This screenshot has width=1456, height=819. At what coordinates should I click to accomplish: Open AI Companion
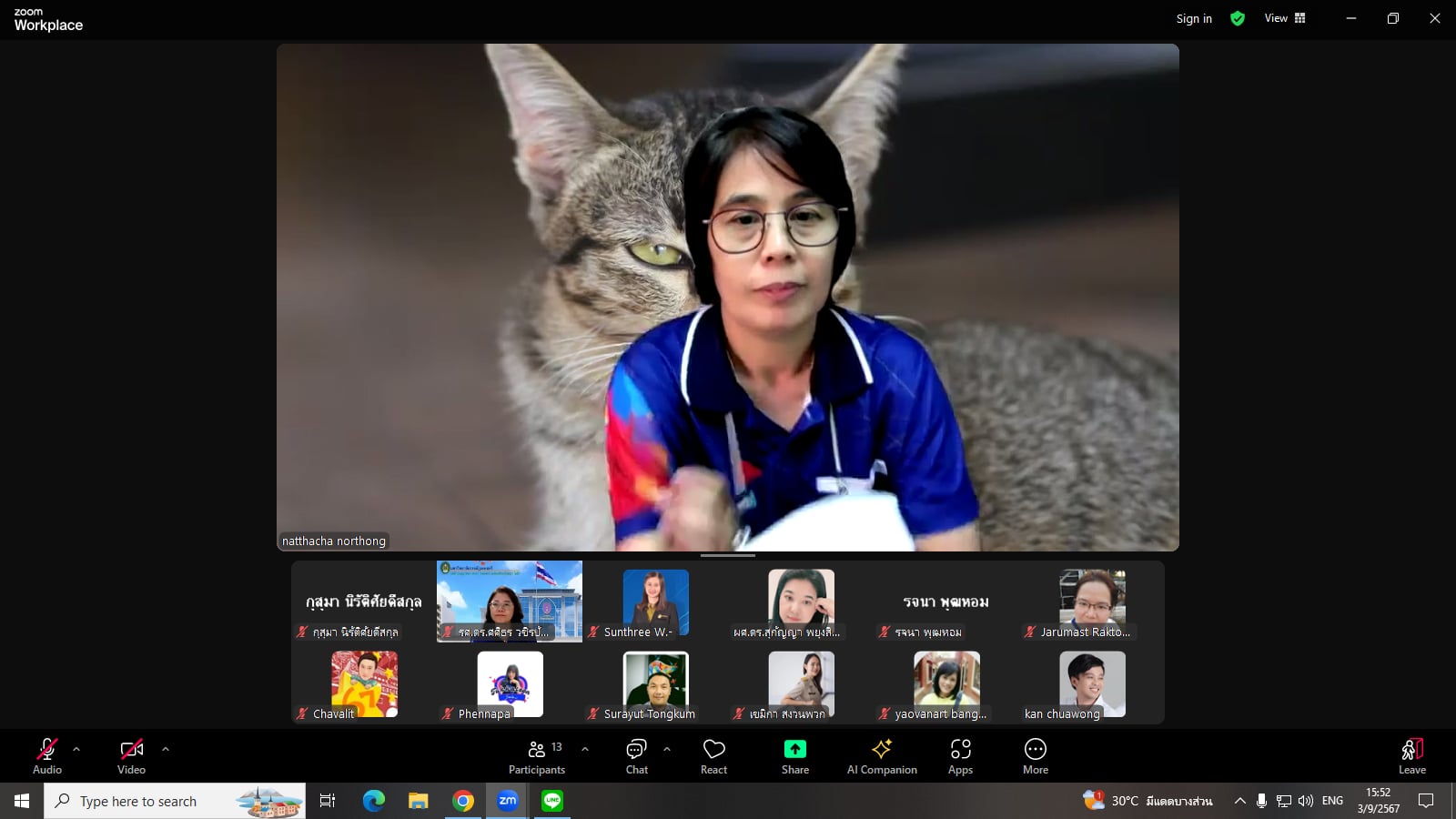click(881, 756)
